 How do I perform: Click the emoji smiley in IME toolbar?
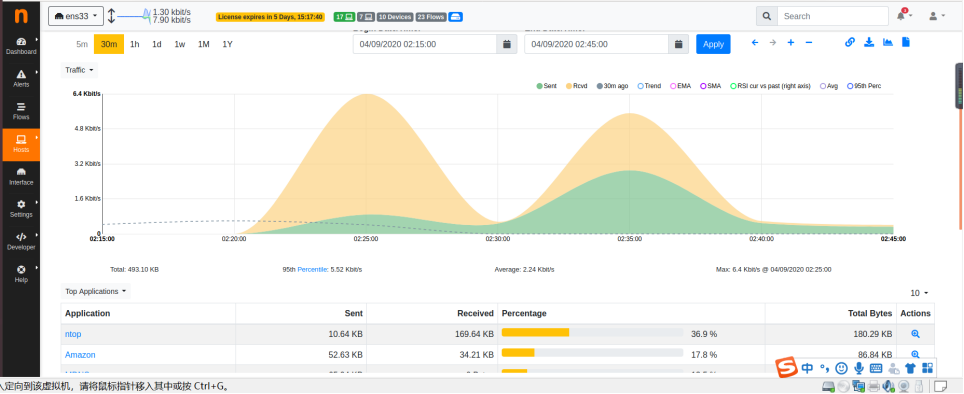tap(842, 368)
